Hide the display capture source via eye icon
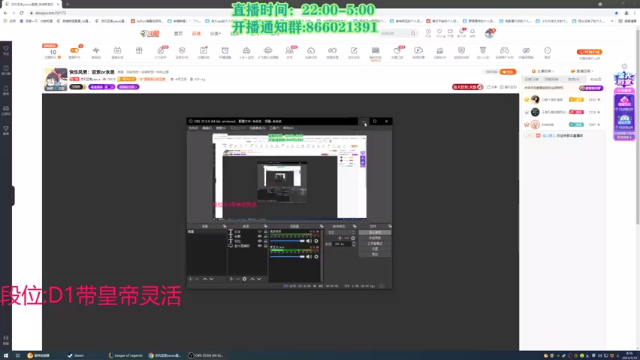 tap(260, 246)
